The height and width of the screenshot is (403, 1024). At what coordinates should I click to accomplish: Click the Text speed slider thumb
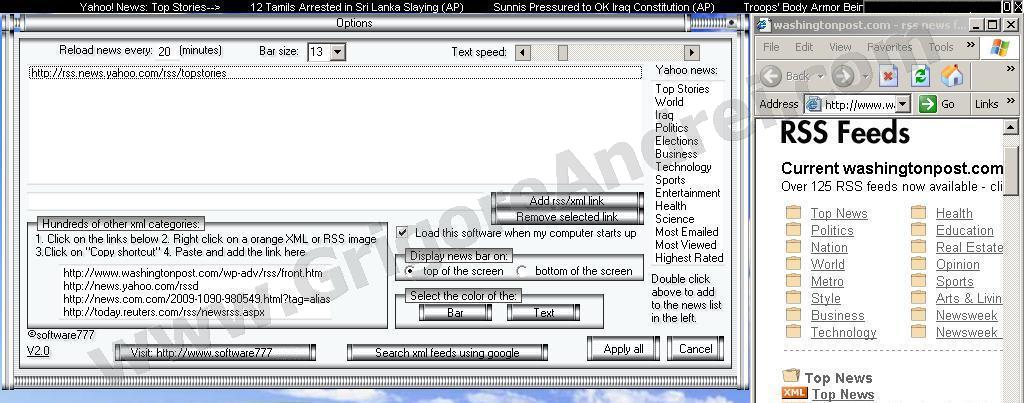click(x=562, y=52)
